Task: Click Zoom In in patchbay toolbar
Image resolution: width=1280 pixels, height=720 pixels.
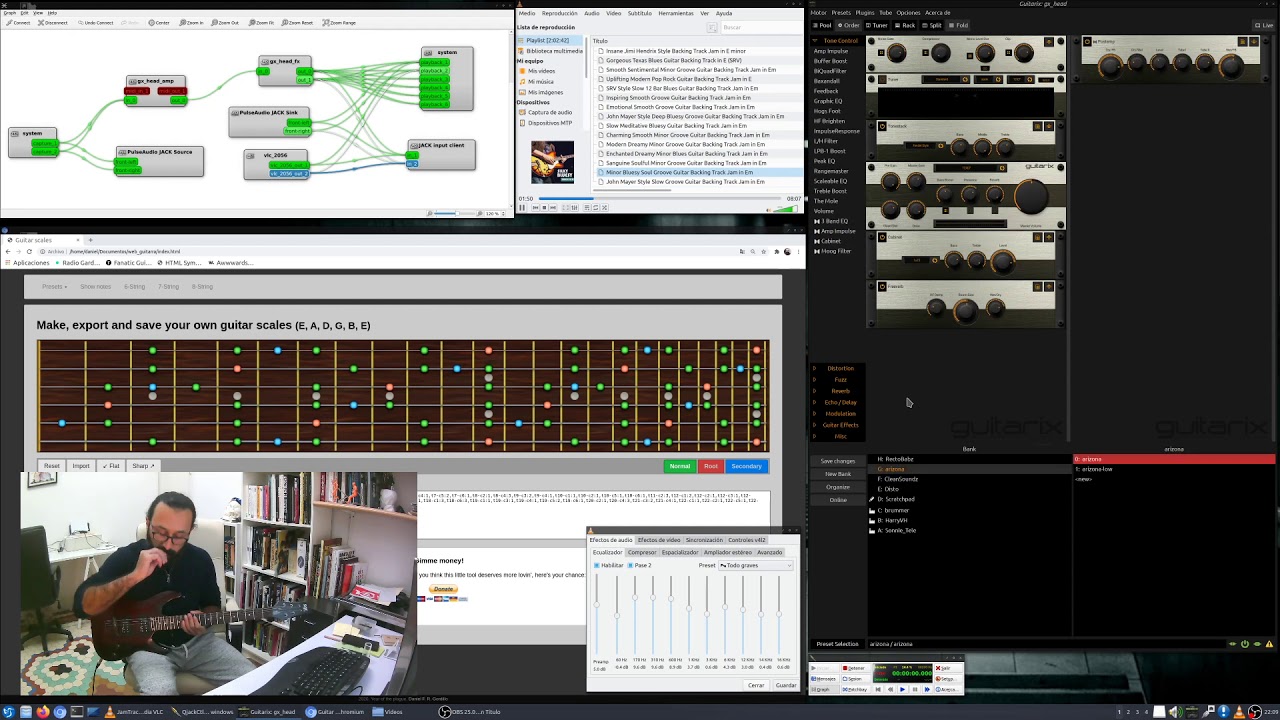Action: pos(192,22)
